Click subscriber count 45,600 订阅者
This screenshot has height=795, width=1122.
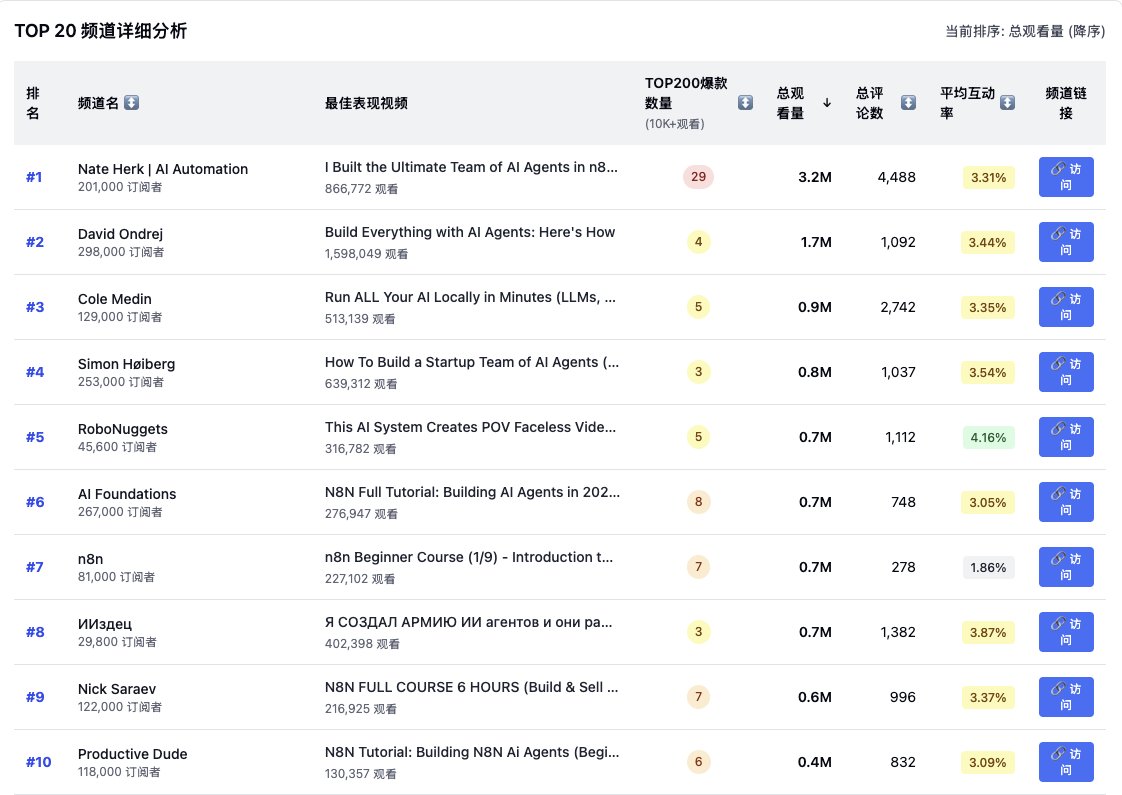click(x=117, y=447)
